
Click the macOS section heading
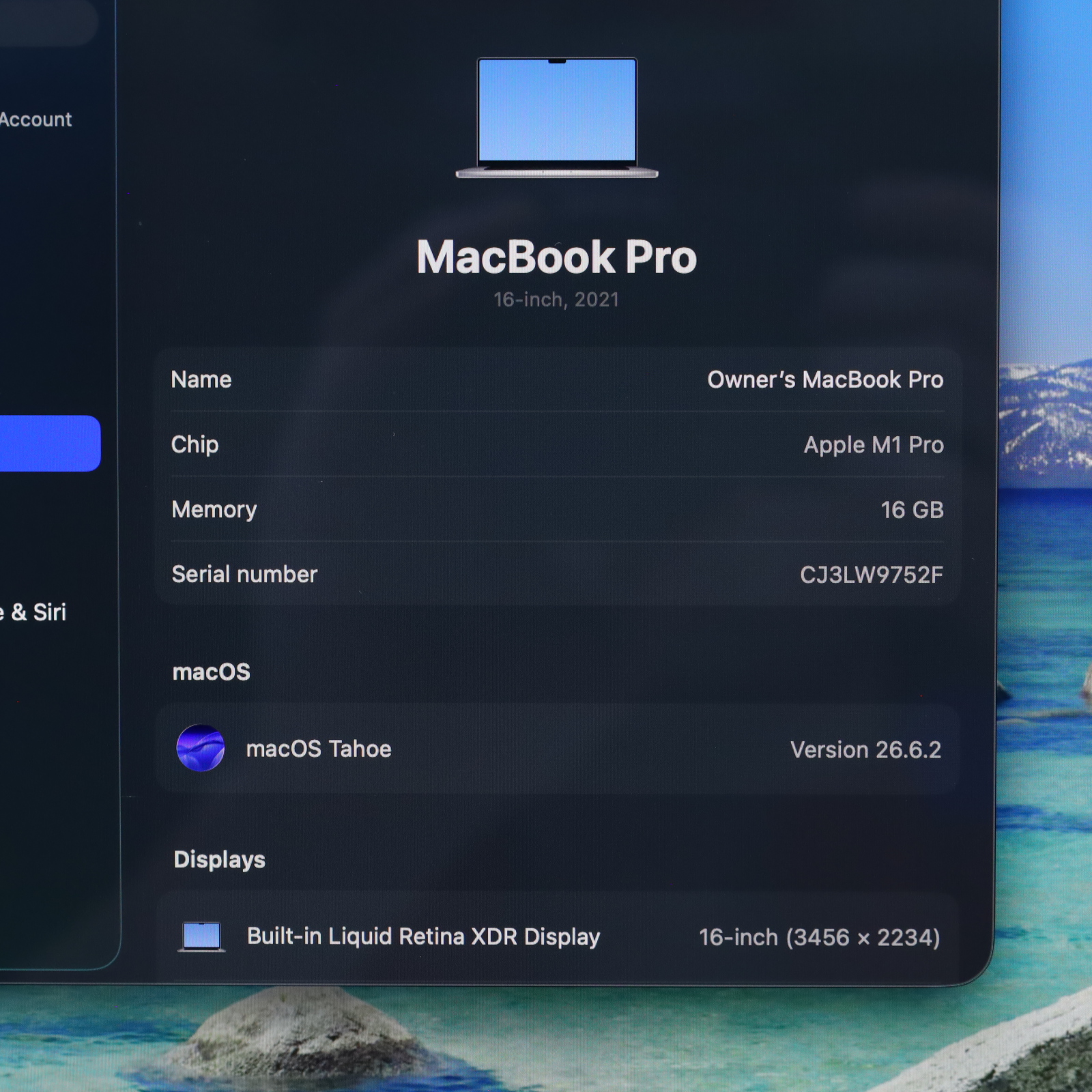212,672
